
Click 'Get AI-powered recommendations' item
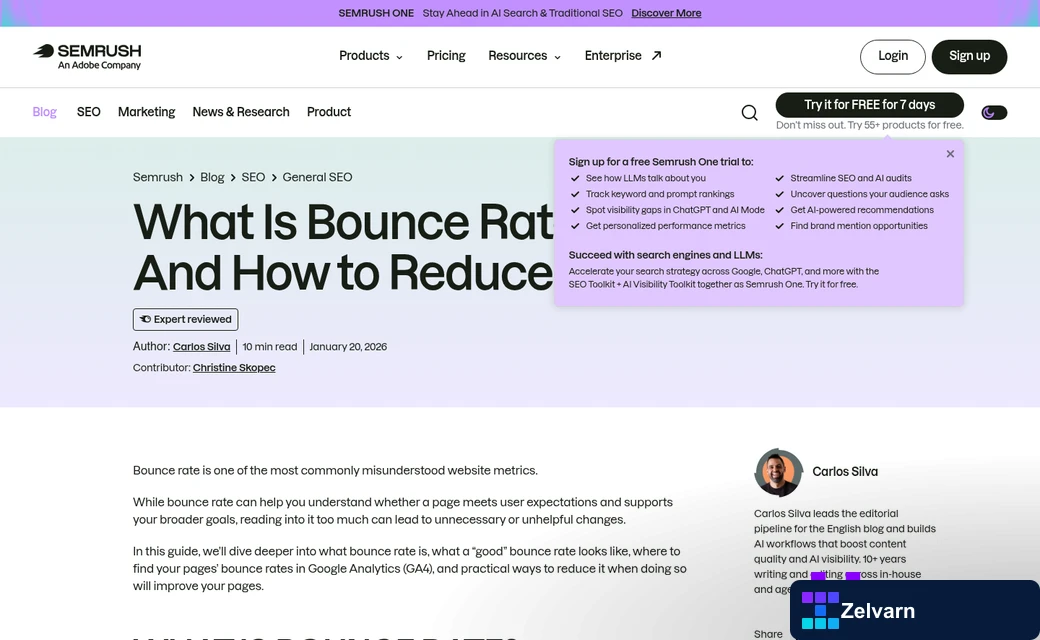click(x=862, y=210)
